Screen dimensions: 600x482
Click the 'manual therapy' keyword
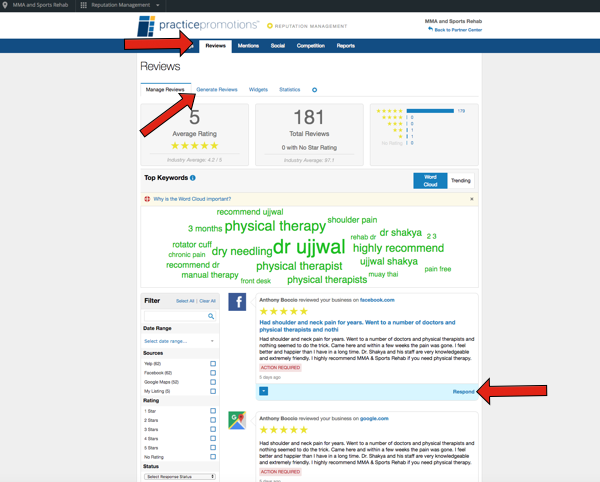[210, 275]
